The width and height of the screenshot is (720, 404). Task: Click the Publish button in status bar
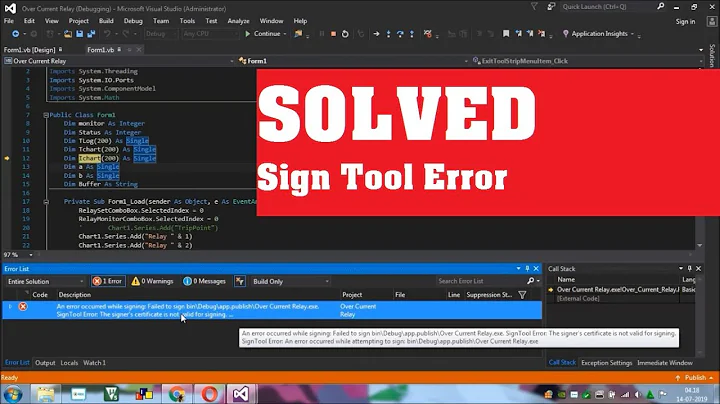tap(694, 377)
